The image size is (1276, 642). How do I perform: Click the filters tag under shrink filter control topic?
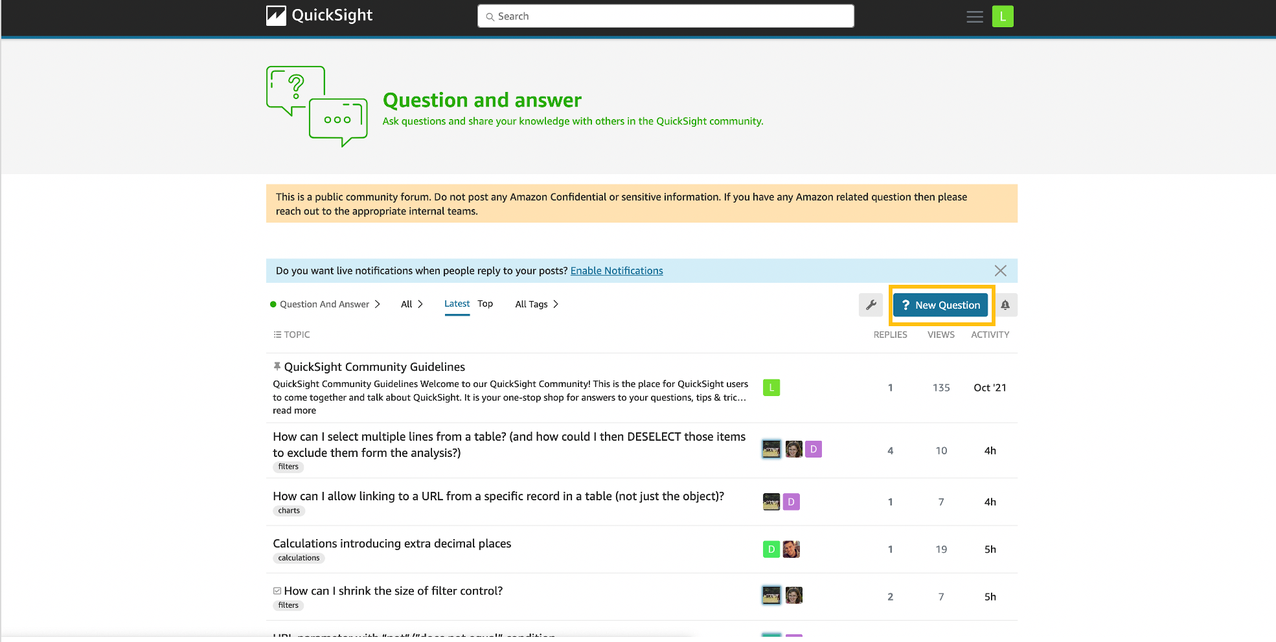[x=288, y=605]
